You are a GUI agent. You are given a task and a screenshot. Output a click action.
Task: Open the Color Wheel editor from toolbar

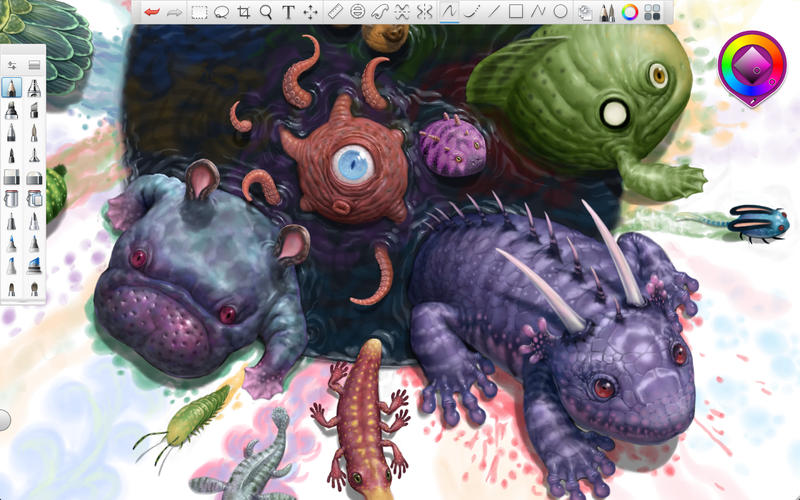(630, 12)
